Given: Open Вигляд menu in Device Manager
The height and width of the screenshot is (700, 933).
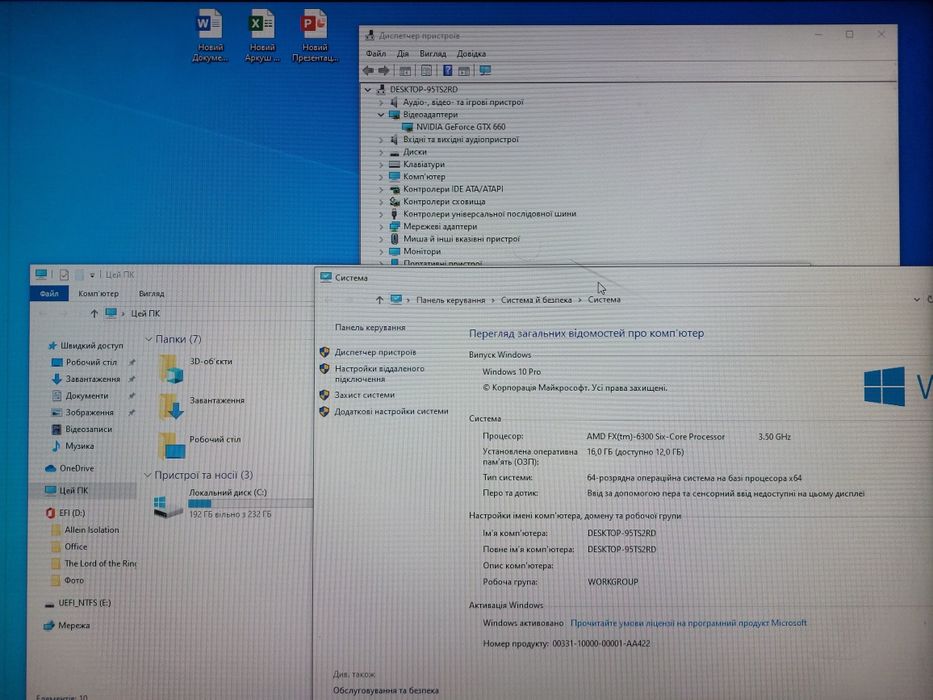Looking at the screenshot, I should (x=433, y=54).
